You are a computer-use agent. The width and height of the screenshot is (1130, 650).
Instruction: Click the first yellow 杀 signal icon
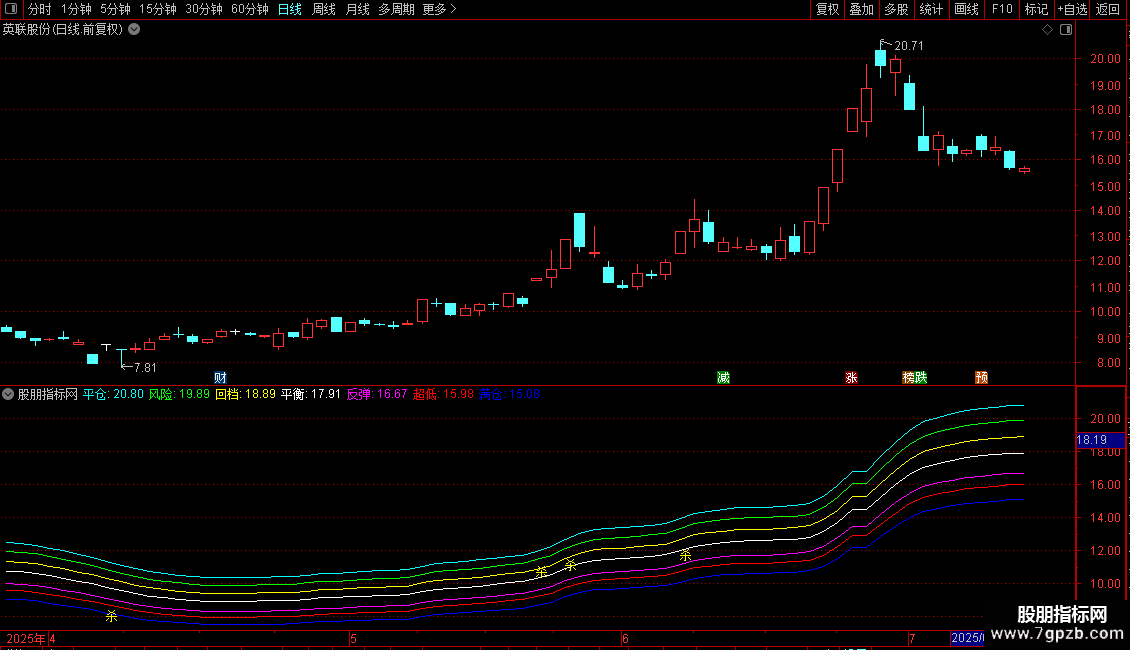click(x=112, y=616)
